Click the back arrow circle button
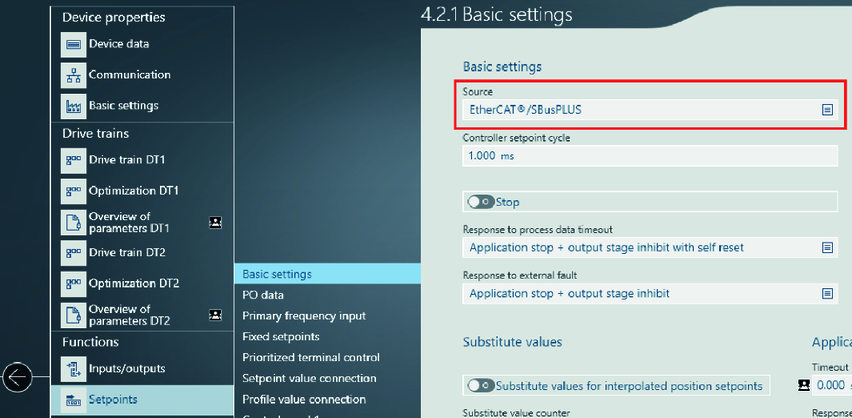Image resolution: width=852 pixels, height=418 pixels. [18, 377]
